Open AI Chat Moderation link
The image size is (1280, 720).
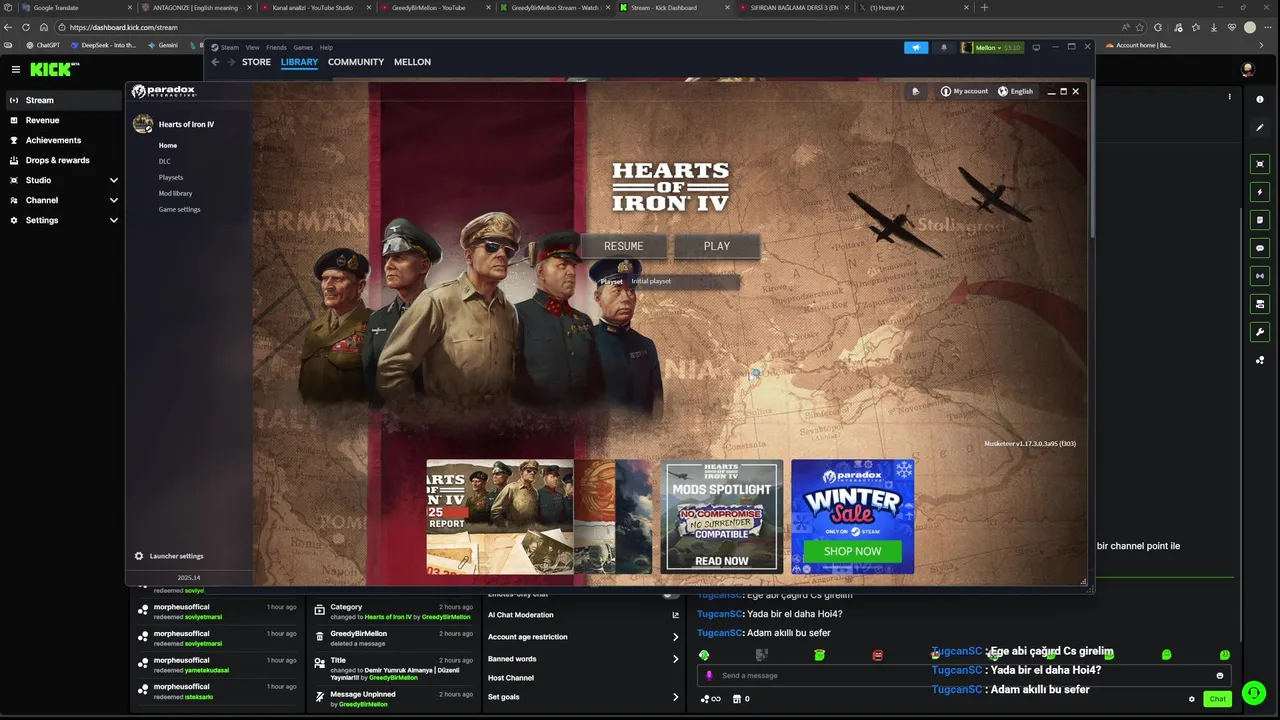[583, 615]
